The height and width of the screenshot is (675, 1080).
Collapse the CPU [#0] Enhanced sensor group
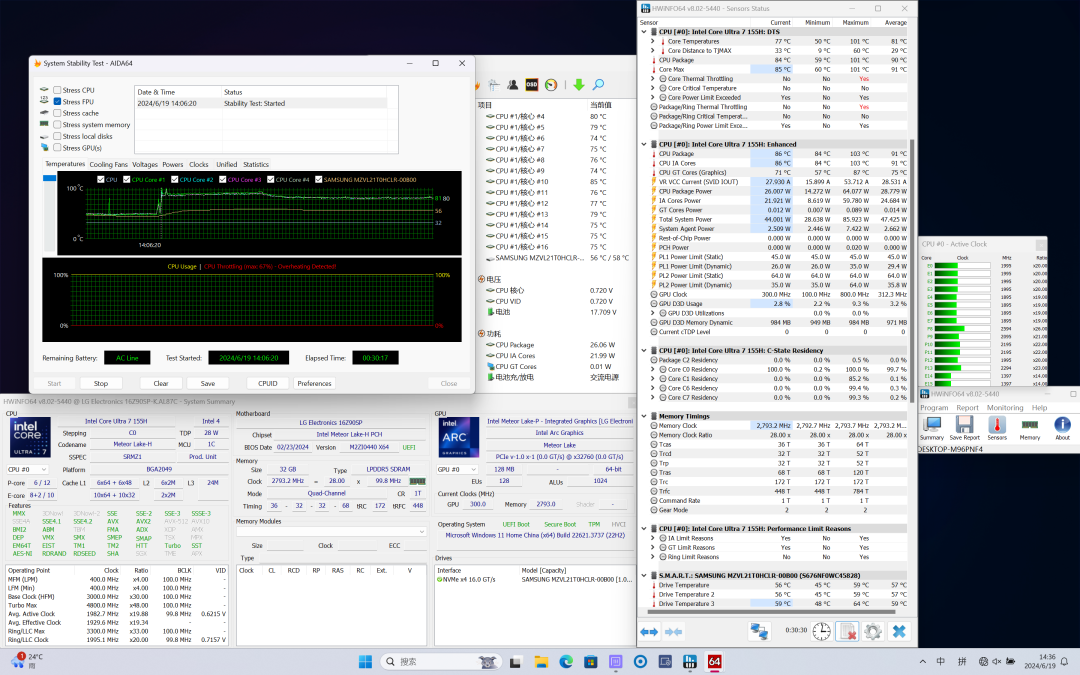[x=644, y=145]
